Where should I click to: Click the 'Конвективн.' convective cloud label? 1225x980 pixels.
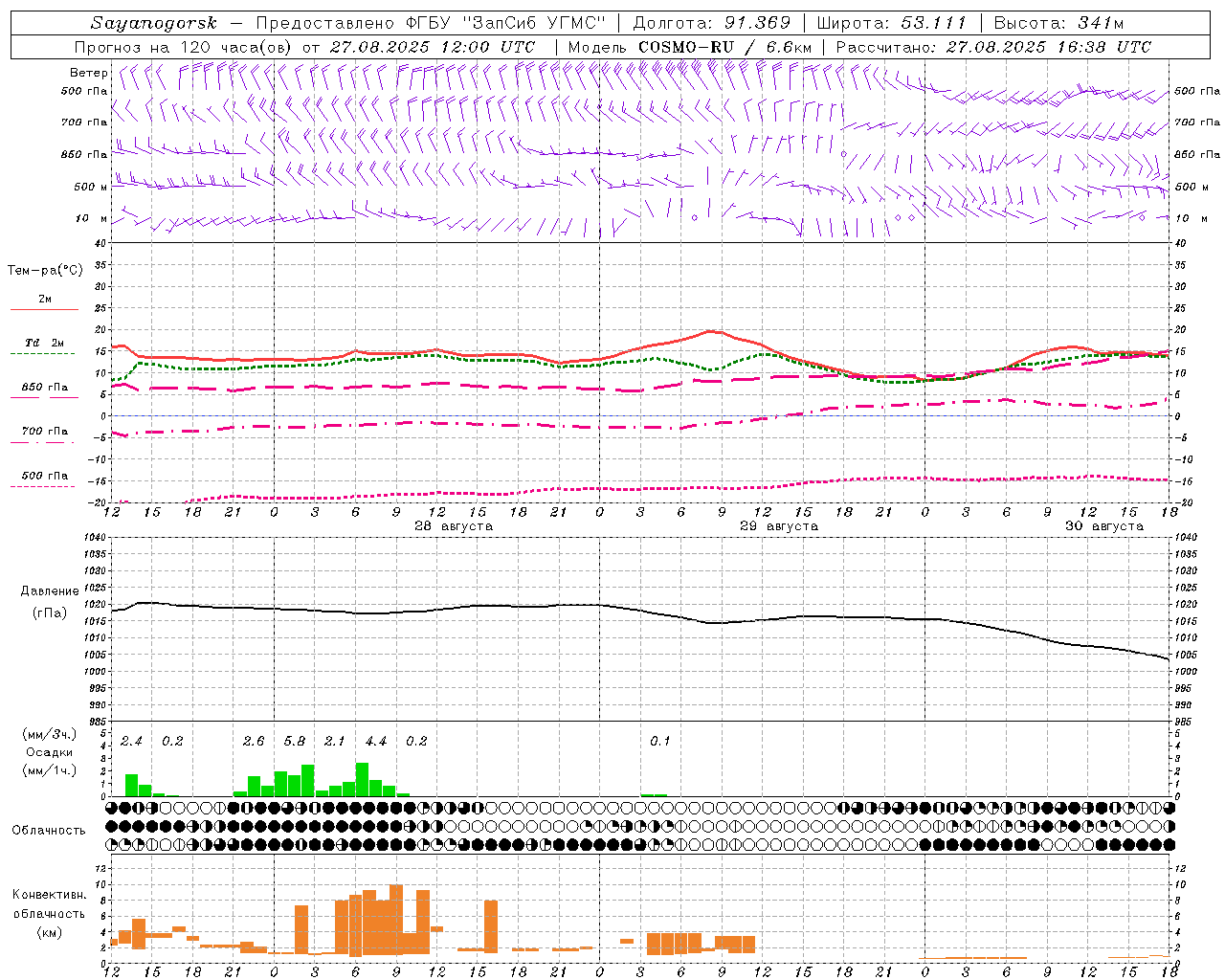point(50,895)
